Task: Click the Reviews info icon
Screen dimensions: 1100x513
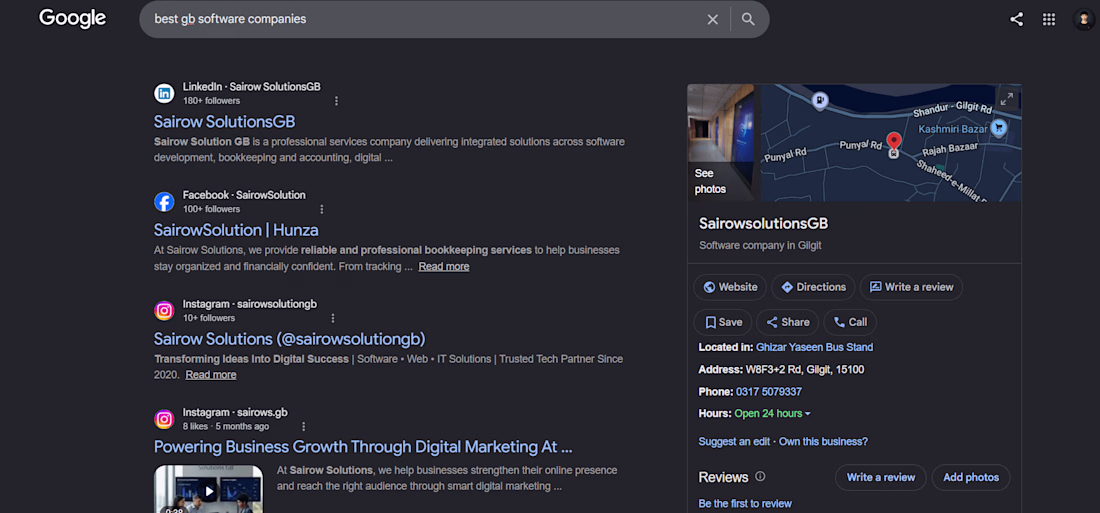Action: (x=760, y=477)
